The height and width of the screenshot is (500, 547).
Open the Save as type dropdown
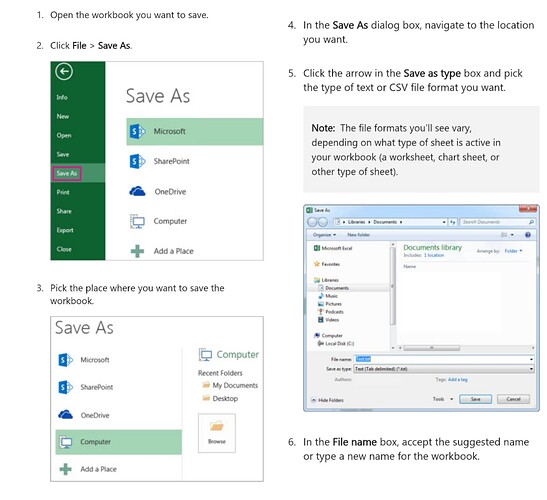coord(444,369)
